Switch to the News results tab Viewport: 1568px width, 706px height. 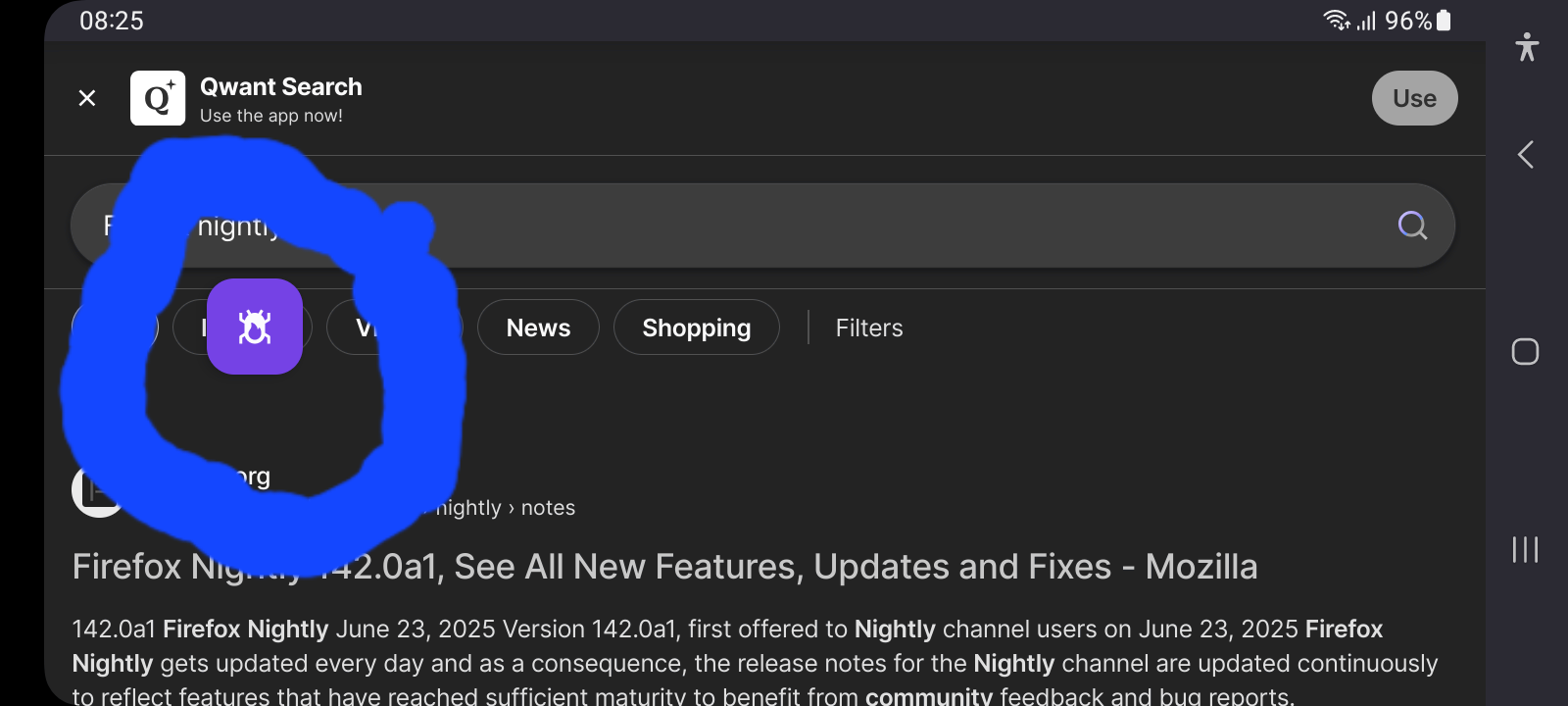pyautogui.click(x=538, y=328)
